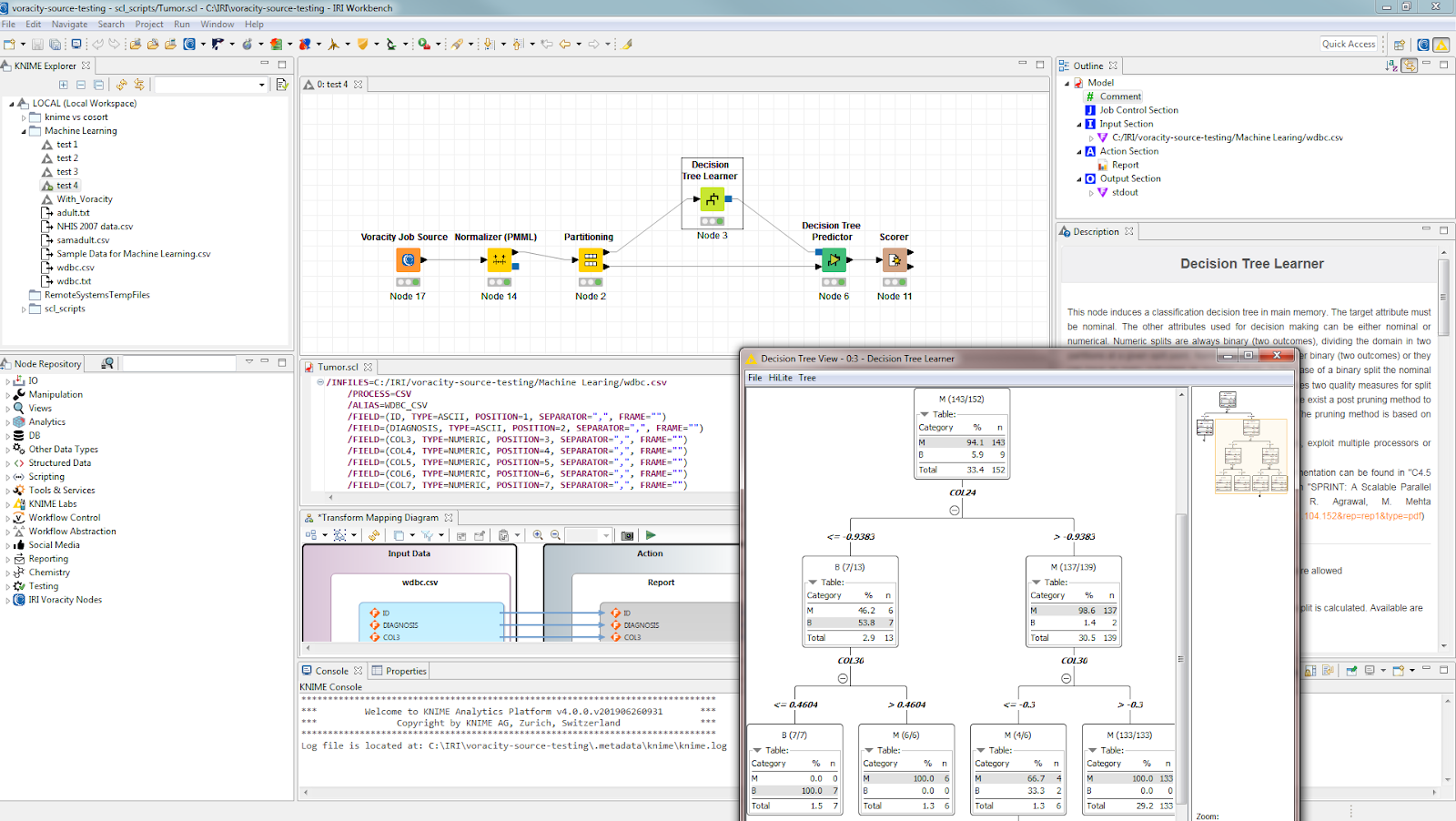Click the refresh icon in mapping diagram toolbar

[374, 535]
